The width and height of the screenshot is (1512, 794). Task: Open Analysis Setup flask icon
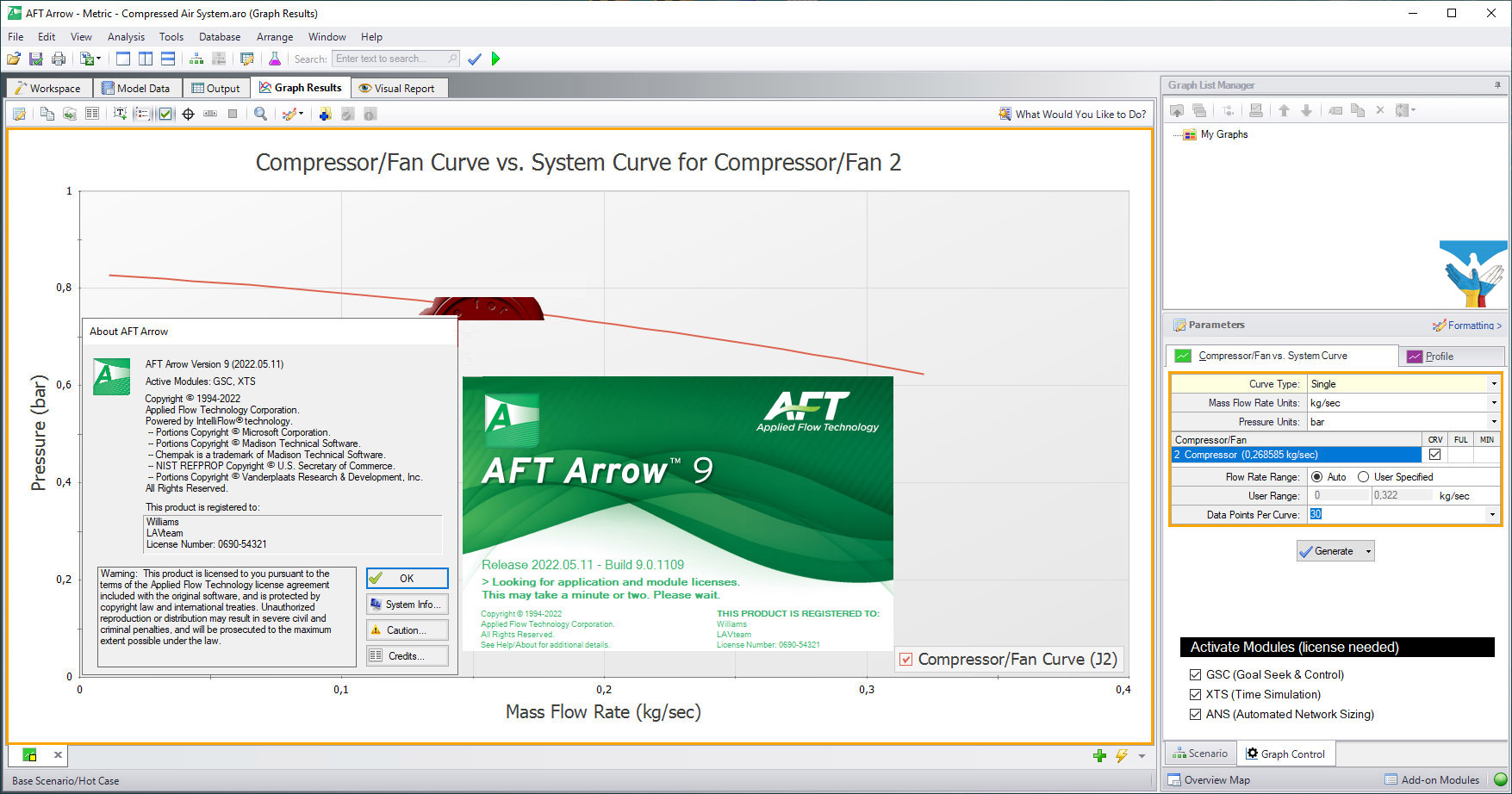(x=275, y=59)
